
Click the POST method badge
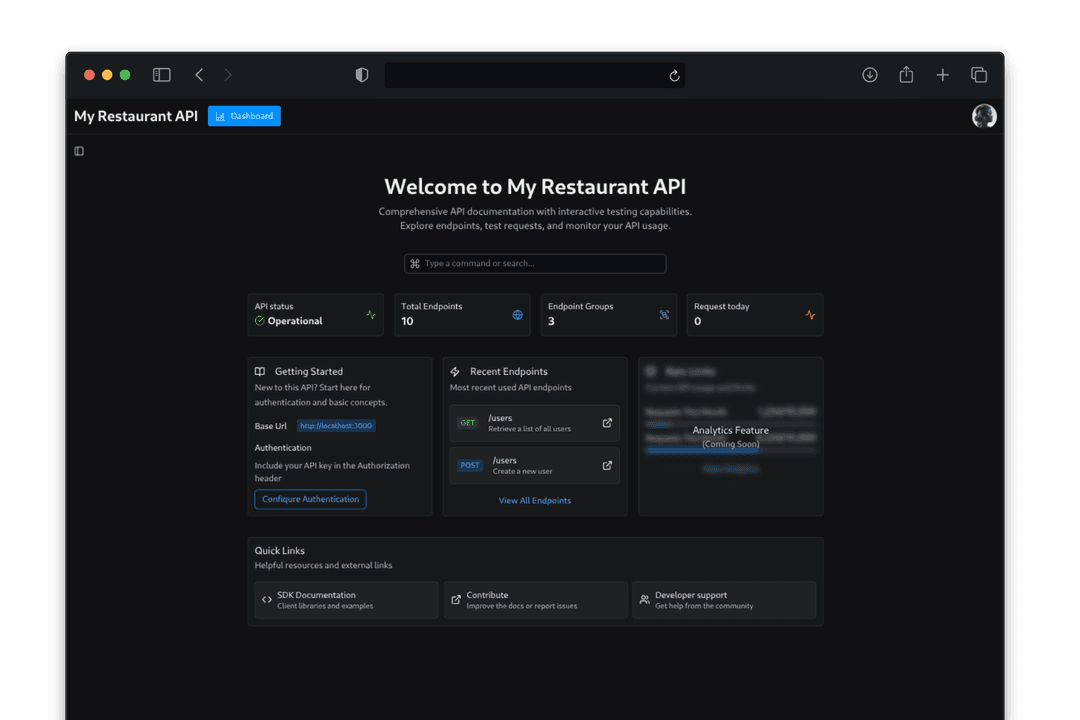470,466
